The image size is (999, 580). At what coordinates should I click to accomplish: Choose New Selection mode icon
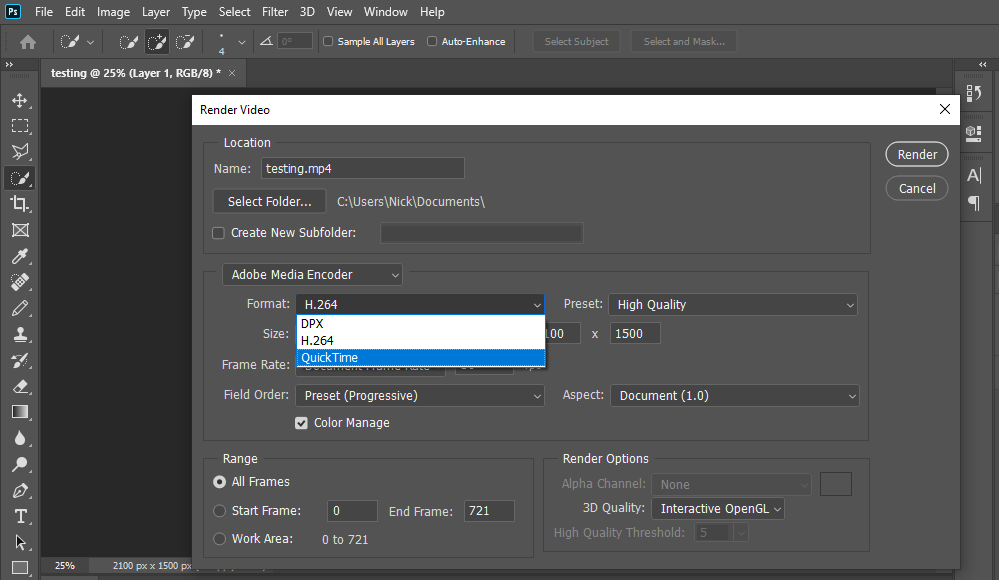click(x=129, y=42)
